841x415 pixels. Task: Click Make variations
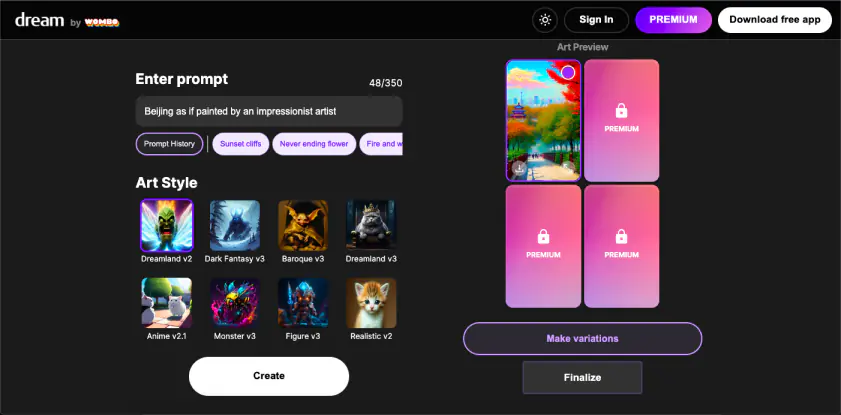pos(582,338)
